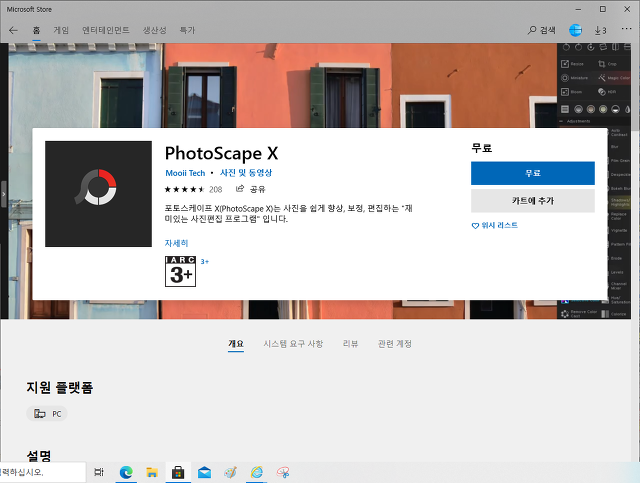This screenshot has width=640, height=483.
Task: Click the left edge expand arrow
Action: click(4, 194)
